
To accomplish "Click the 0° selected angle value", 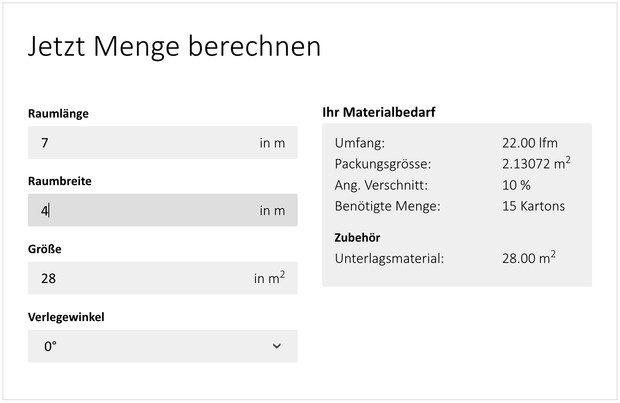I will pyautogui.click(x=50, y=346).
